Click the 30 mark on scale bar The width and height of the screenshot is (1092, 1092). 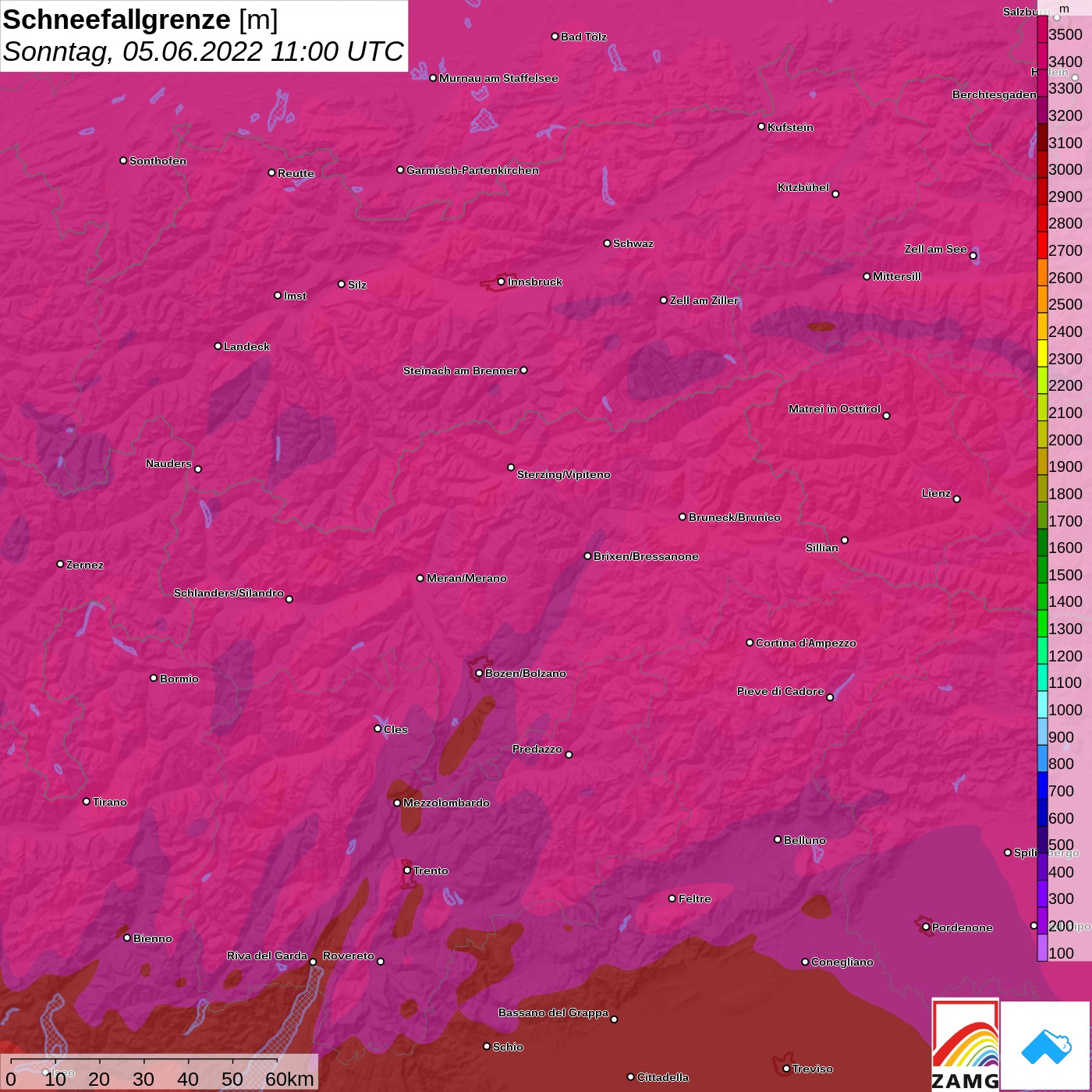(144, 1079)
